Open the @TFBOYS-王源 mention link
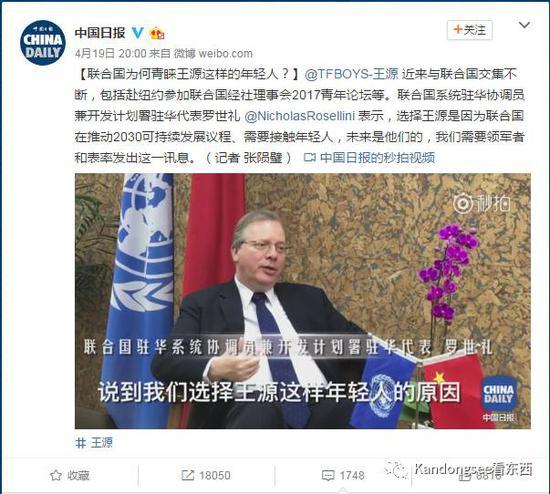 pos(351,74)
